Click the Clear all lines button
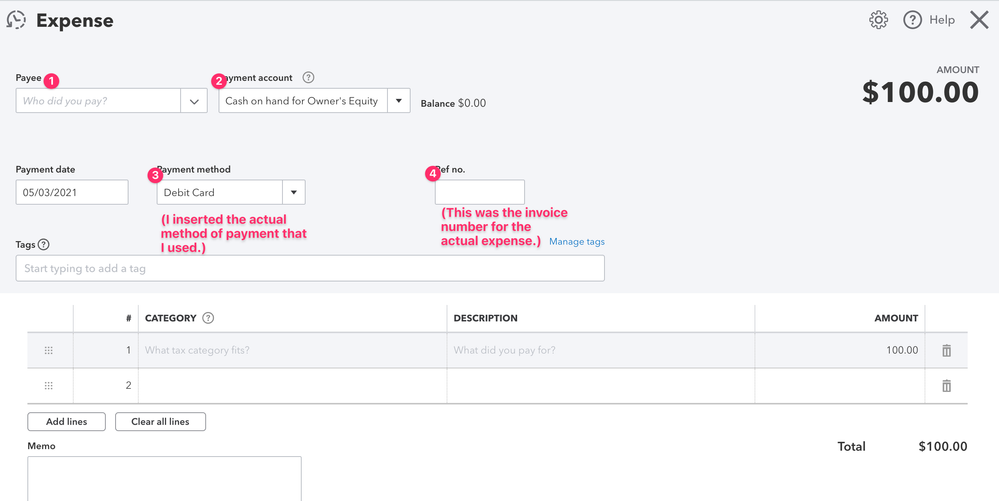 160,421
